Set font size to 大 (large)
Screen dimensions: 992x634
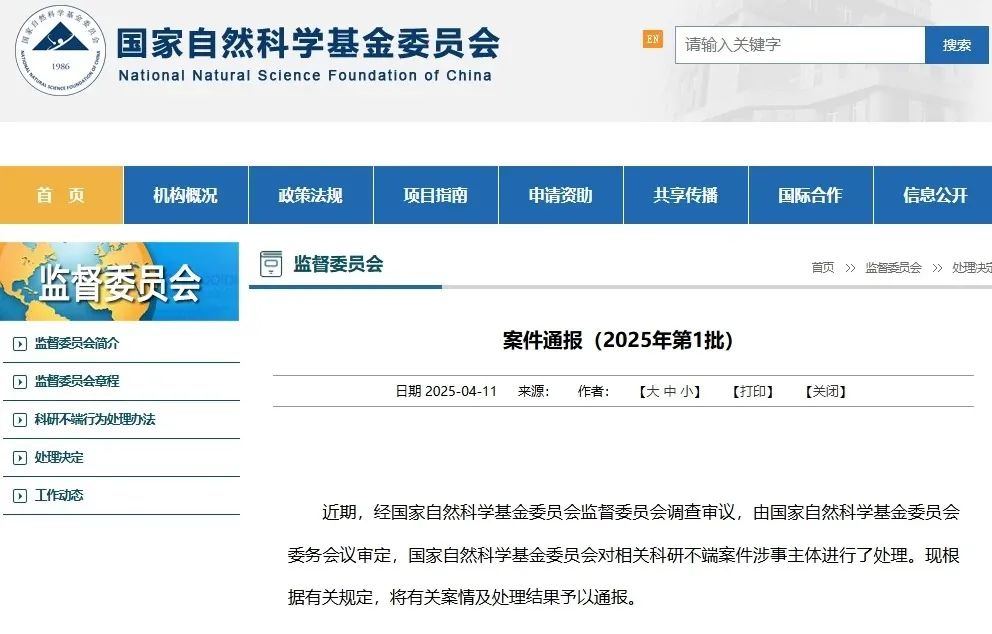click(x=652, y=392)
